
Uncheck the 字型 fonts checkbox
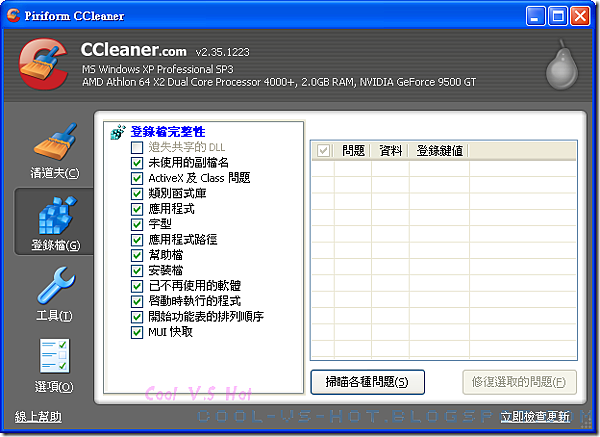pyautogui.click(x=137, y=225)
